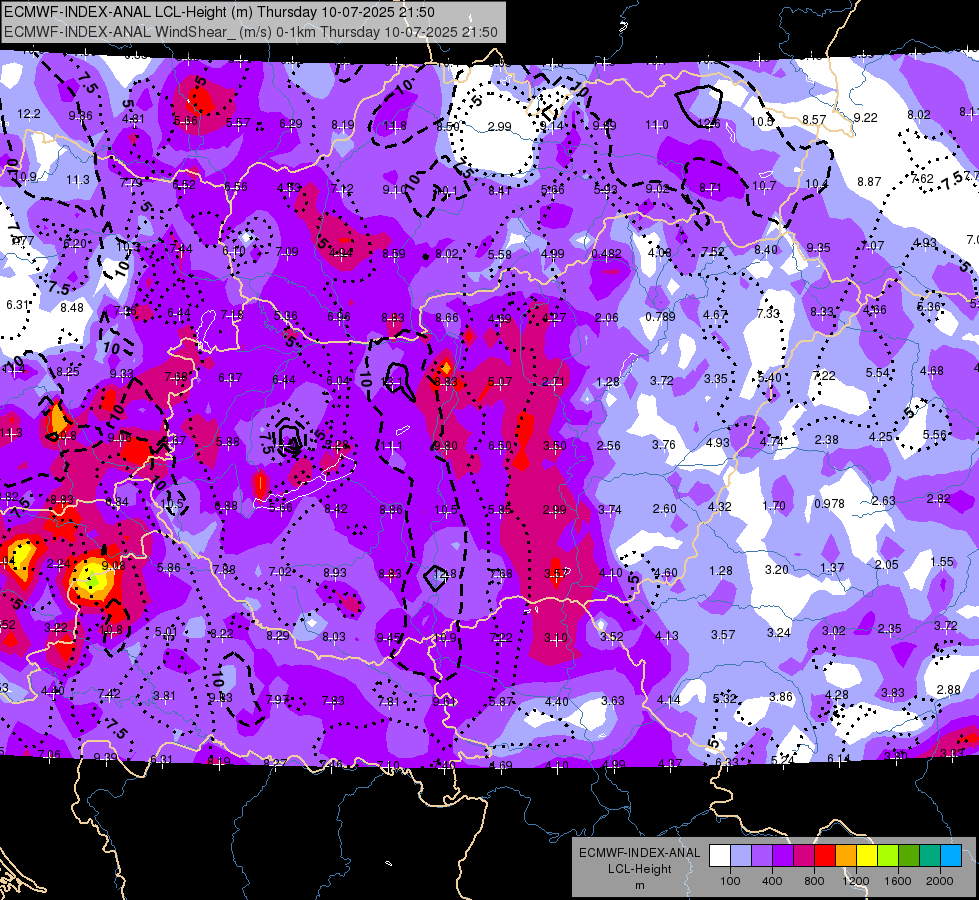Click ECMWF-INDEX-ANAL text in the legend
The height and width of the screenshot is (900, 979).
(x=639, y=853)
